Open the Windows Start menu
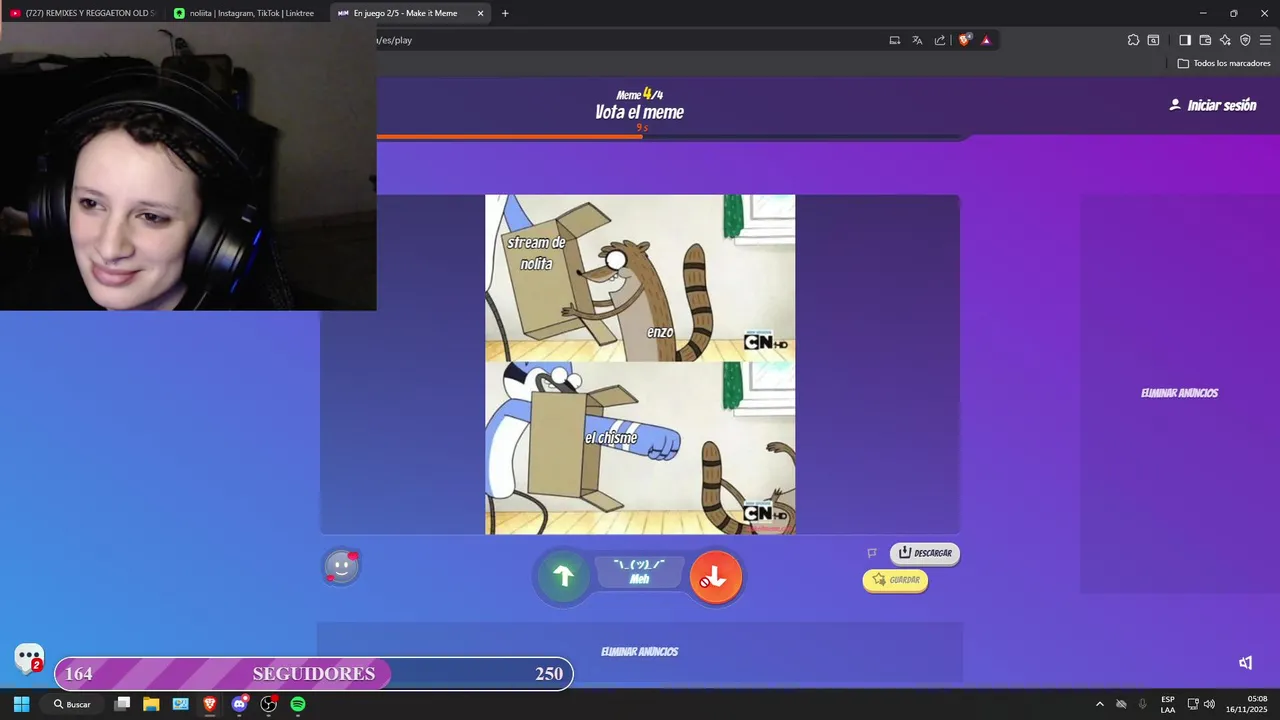 click(x=21, y=704)
